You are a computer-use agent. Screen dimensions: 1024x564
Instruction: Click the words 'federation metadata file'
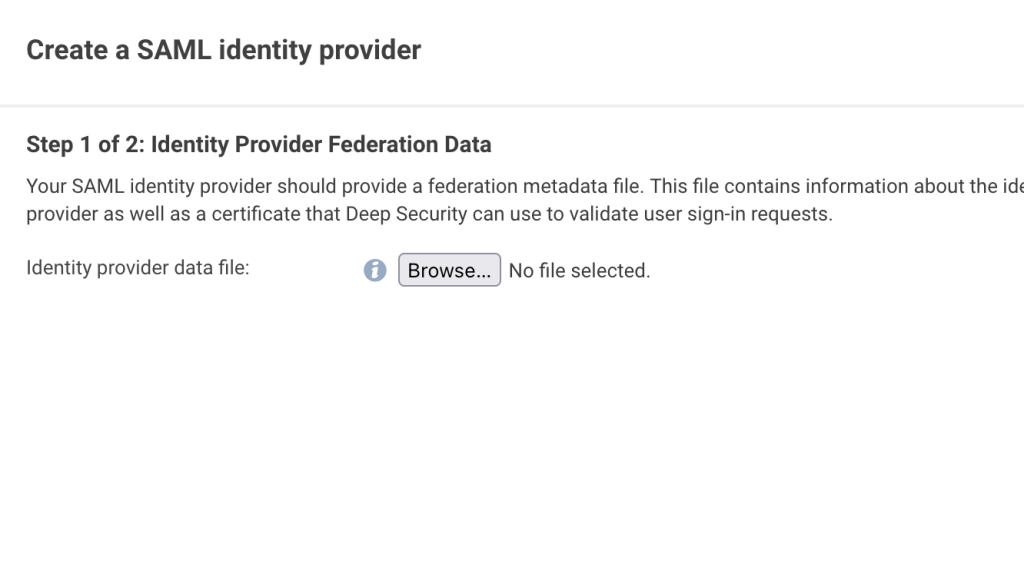536,186
